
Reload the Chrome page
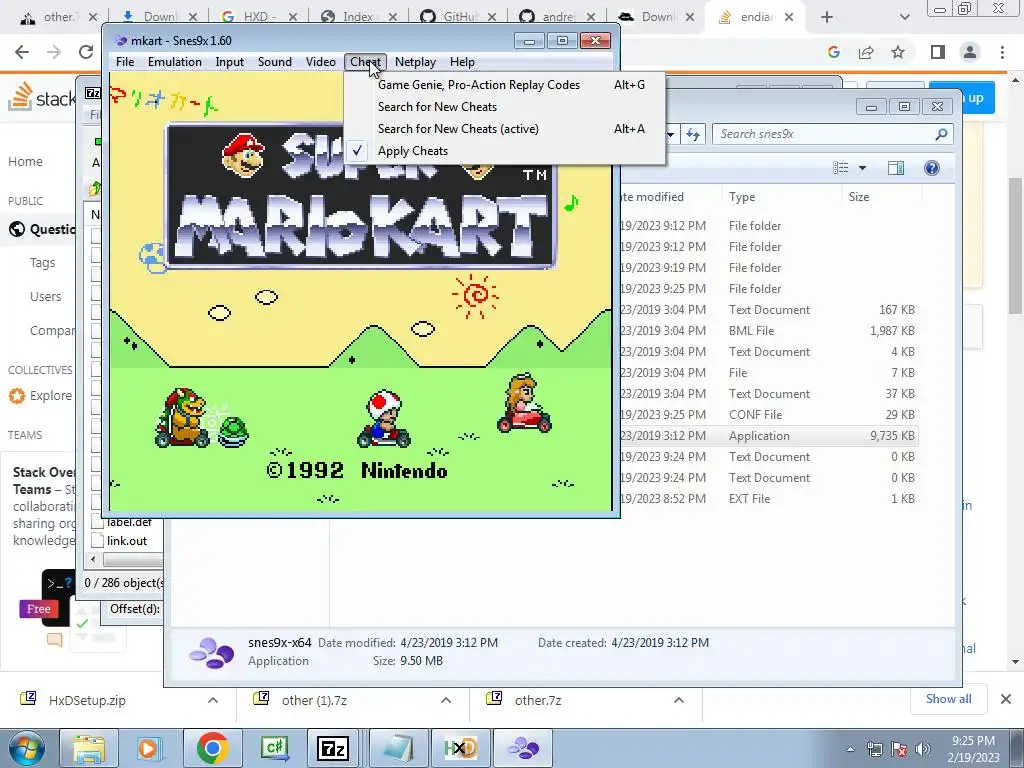tap(86, 52)
